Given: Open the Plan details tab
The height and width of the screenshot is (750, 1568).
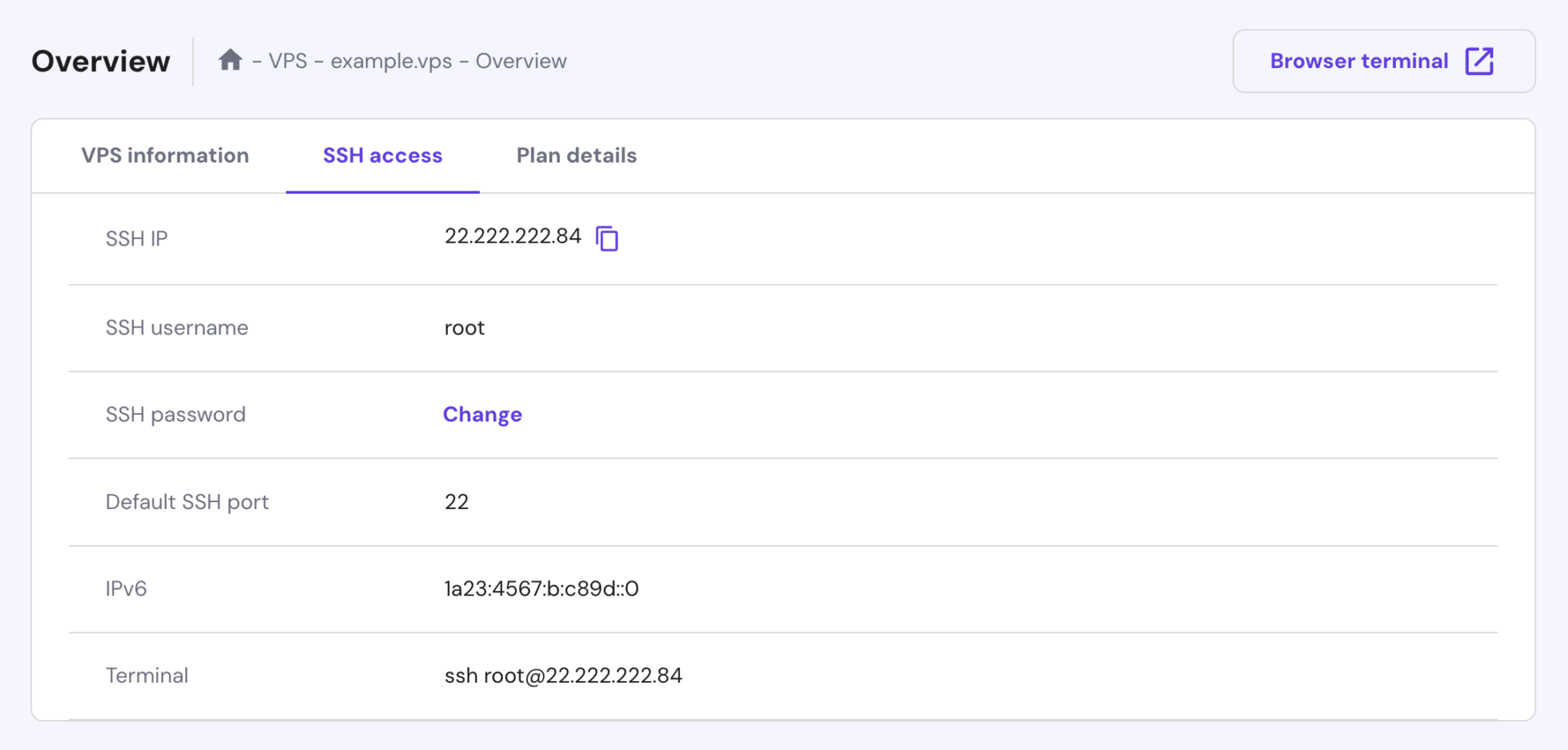Looking at the screenshot, I should [x=577, y=155].
